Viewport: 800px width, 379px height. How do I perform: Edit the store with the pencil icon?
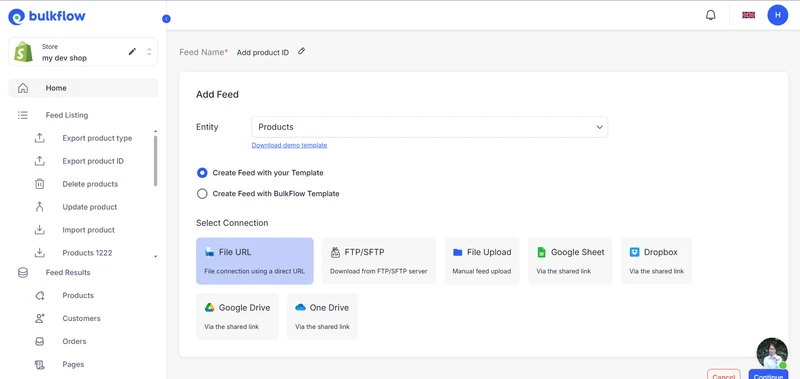132,52
